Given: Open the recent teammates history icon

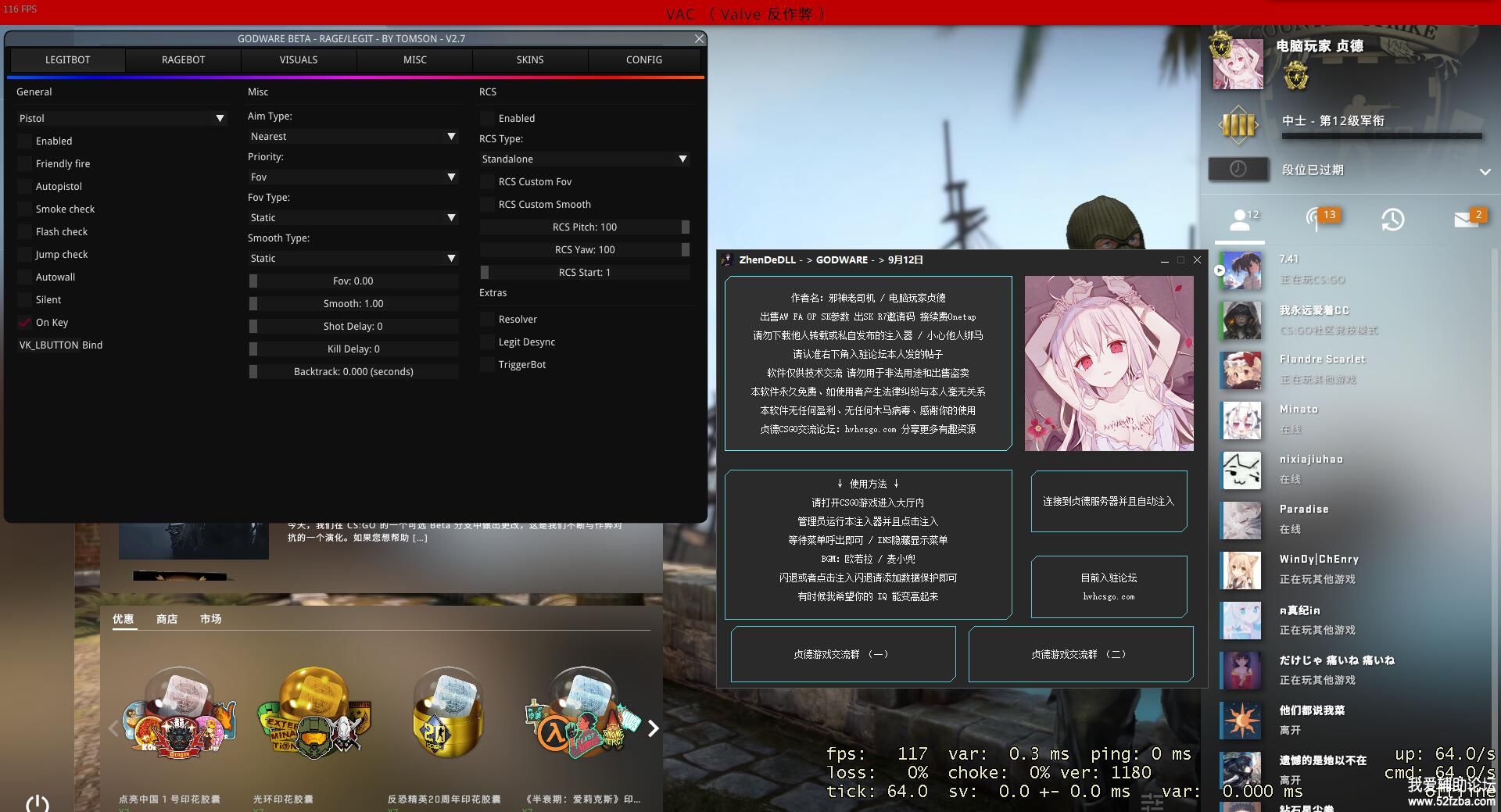Looking at the screenshot, I should point(1392,220).
